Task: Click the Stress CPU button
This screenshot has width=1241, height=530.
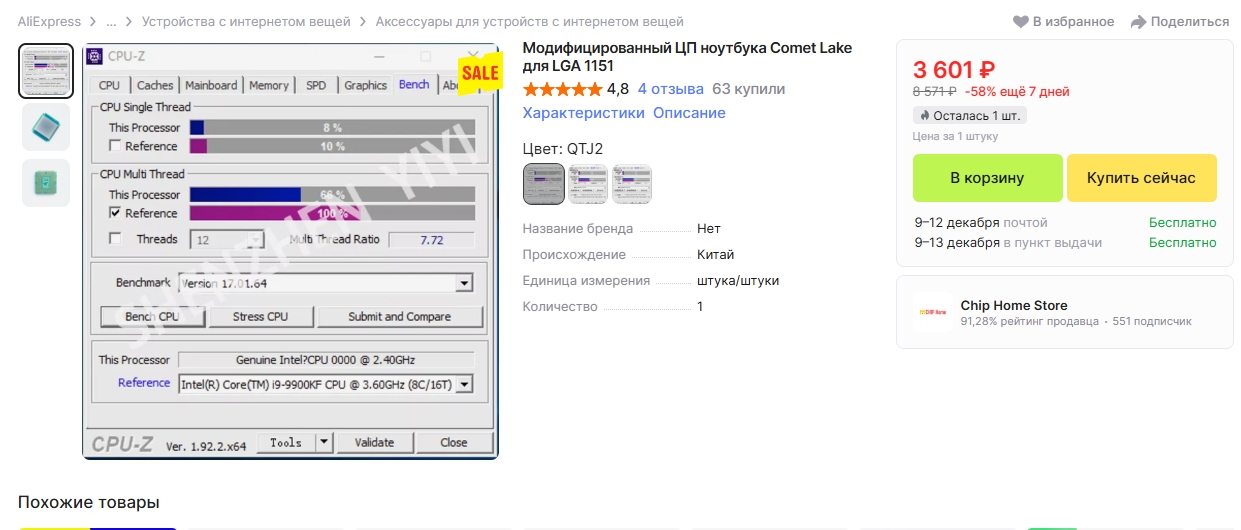Action: pyautogui.click(x=260, y=317)
